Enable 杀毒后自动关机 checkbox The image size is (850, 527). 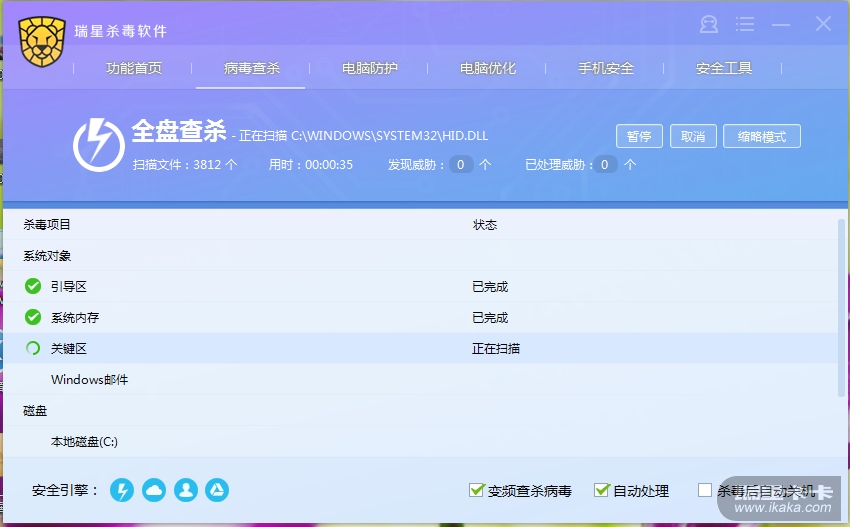[x=705, y=490]
